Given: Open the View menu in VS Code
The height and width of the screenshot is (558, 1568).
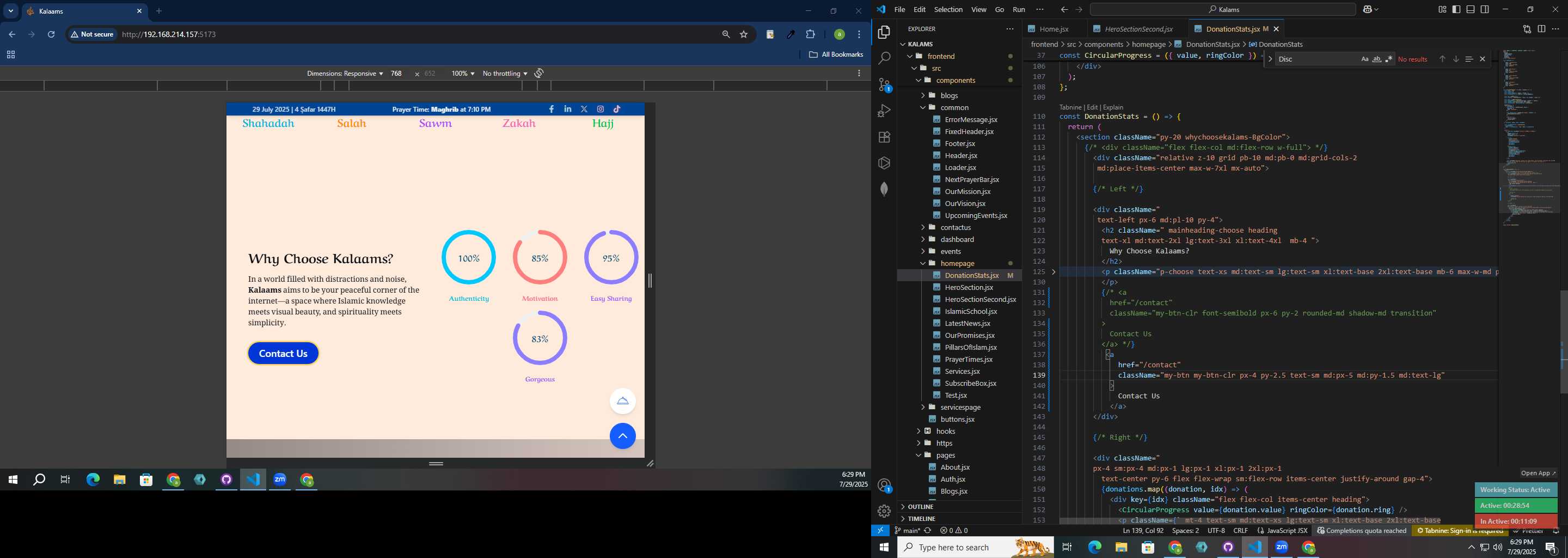Looking at the screenshot, I should (979, 10).
